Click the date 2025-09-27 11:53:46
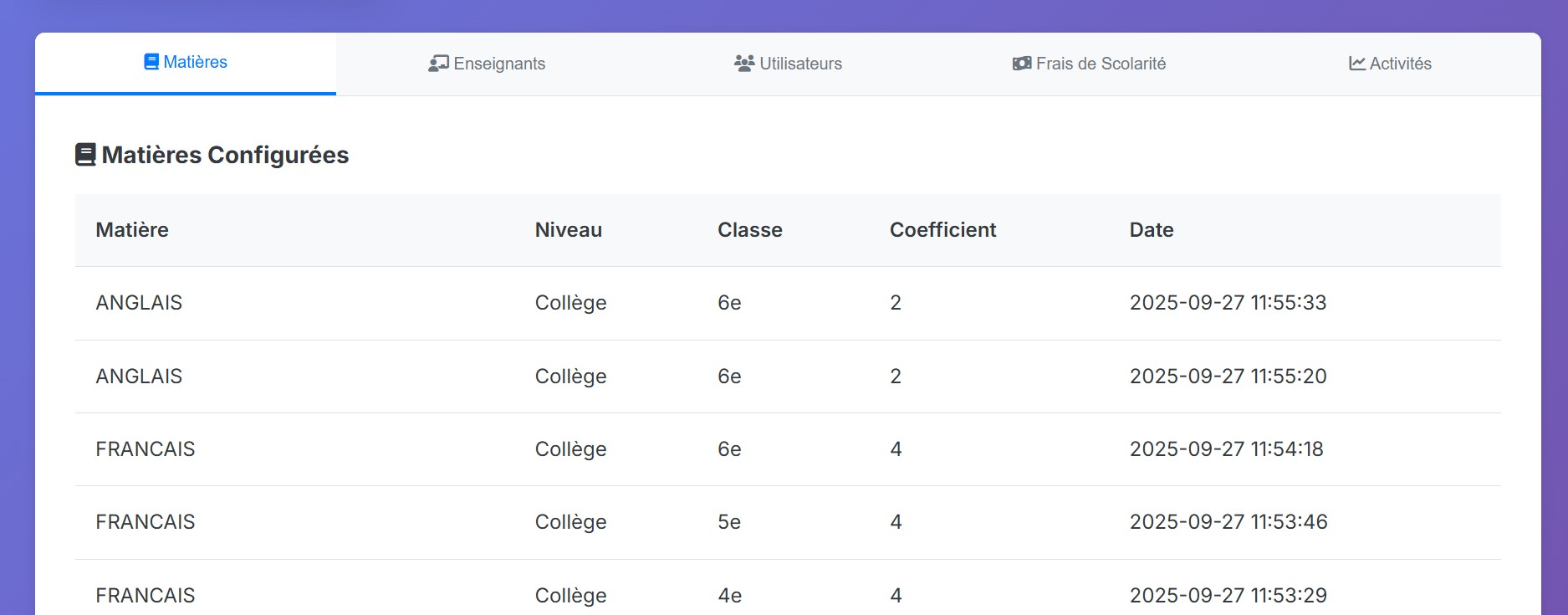The width and height of the screenshot is (1568, 615). [x=1228, y=522]
